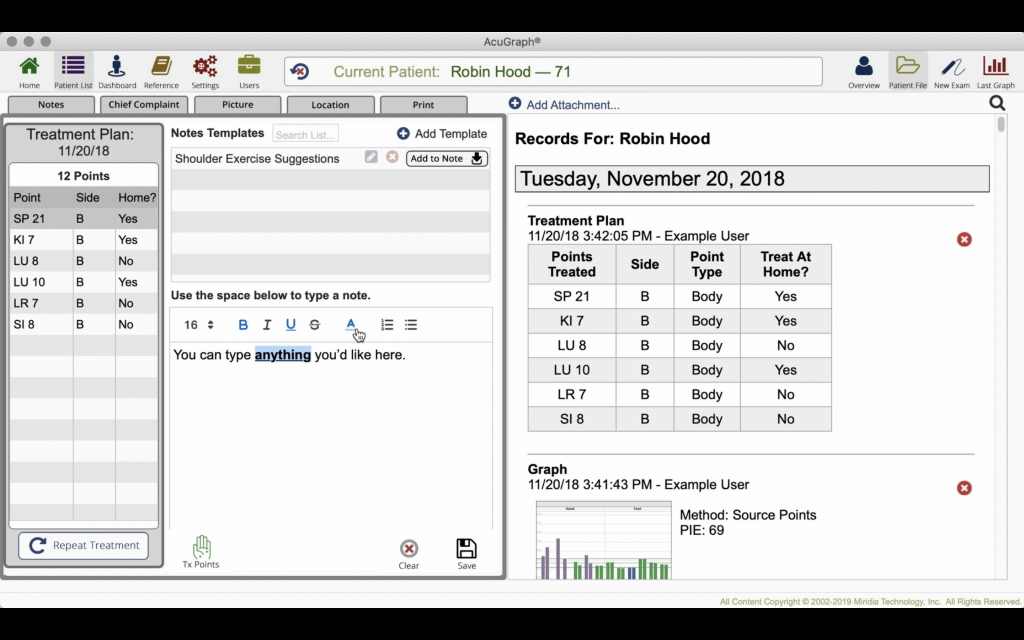Open the Patient List
1024x640 pixels.
[73, 71]
